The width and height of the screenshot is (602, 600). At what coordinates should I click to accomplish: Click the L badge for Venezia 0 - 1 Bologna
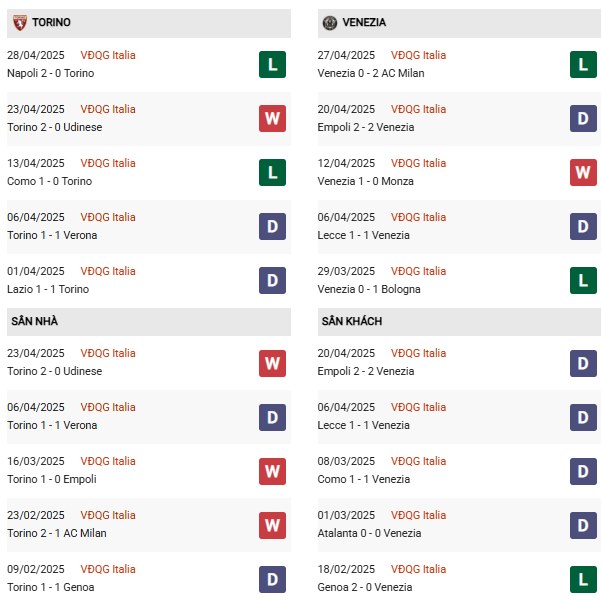point(583,280)
